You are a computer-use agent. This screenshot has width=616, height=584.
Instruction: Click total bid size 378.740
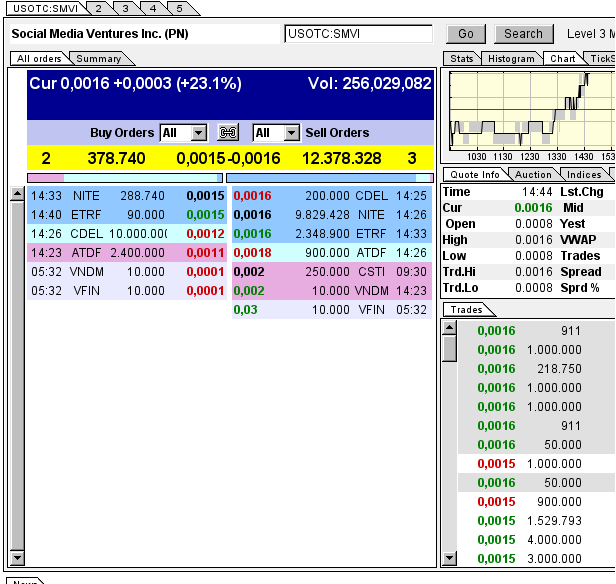116,158
